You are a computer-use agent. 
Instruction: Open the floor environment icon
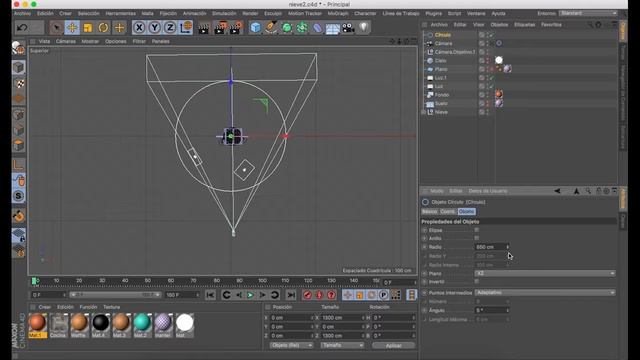[333, 28]
